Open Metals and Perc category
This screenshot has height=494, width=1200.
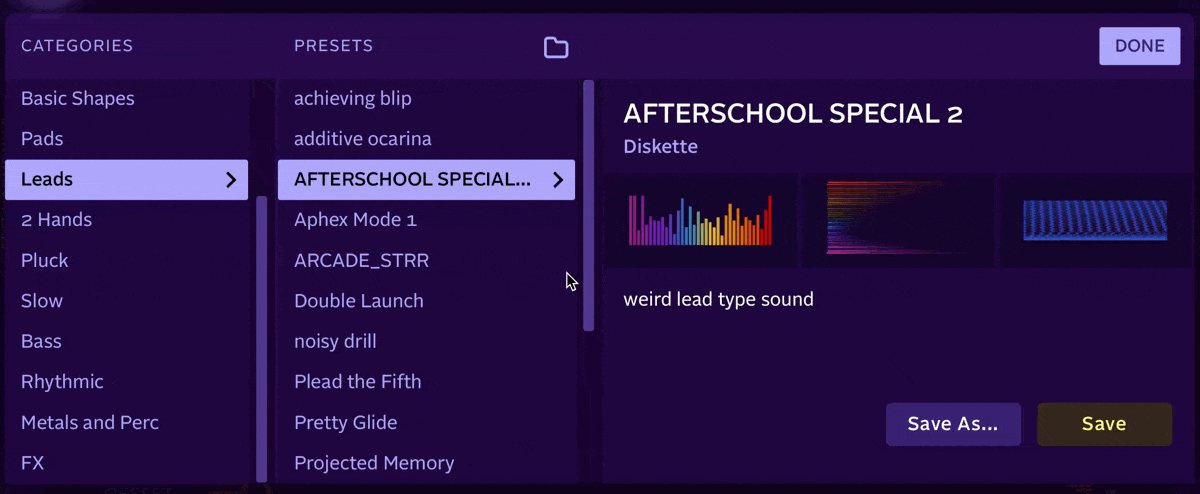point(90,422)
